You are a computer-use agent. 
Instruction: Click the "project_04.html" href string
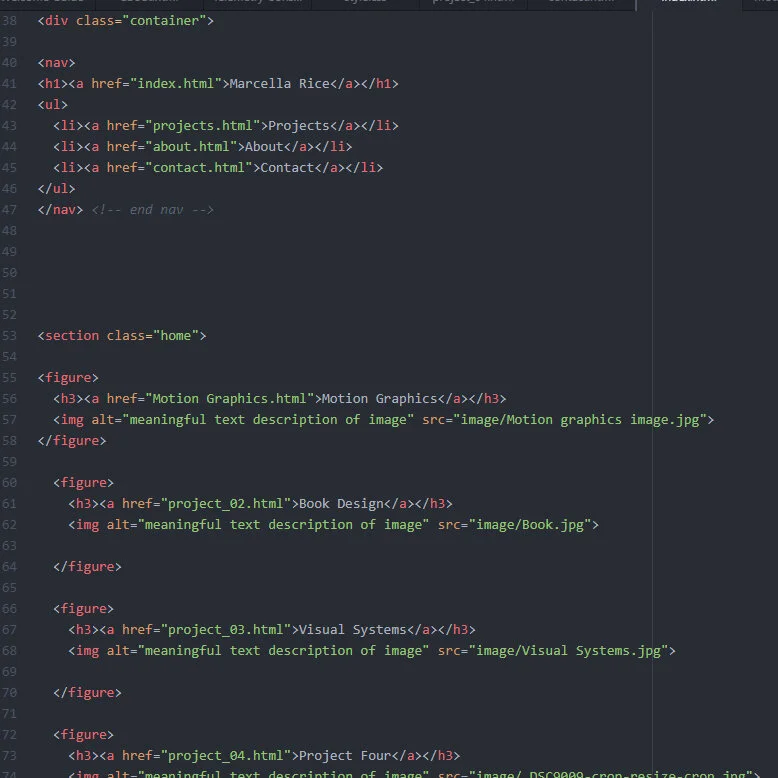point(226,756)
